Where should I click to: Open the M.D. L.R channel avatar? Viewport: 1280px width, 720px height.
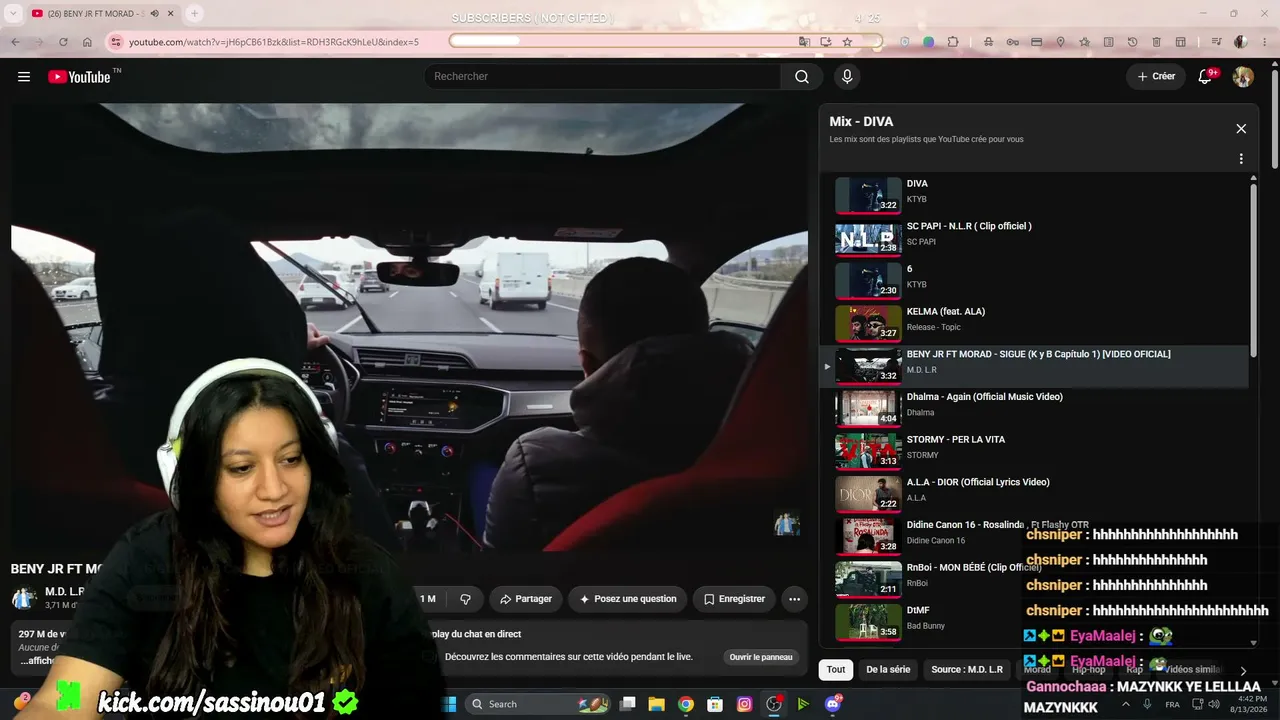tap(23, 598)
